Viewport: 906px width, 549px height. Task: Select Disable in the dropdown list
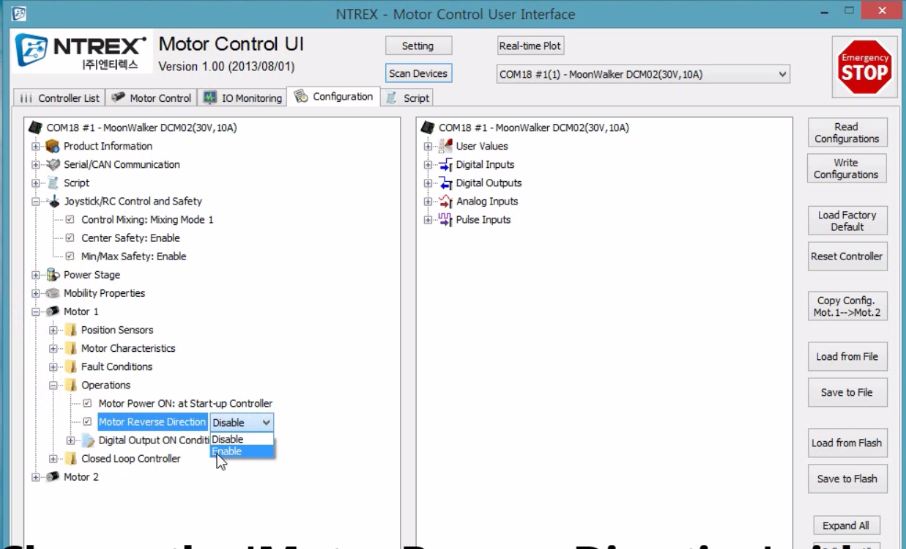[x=242, y=439]
